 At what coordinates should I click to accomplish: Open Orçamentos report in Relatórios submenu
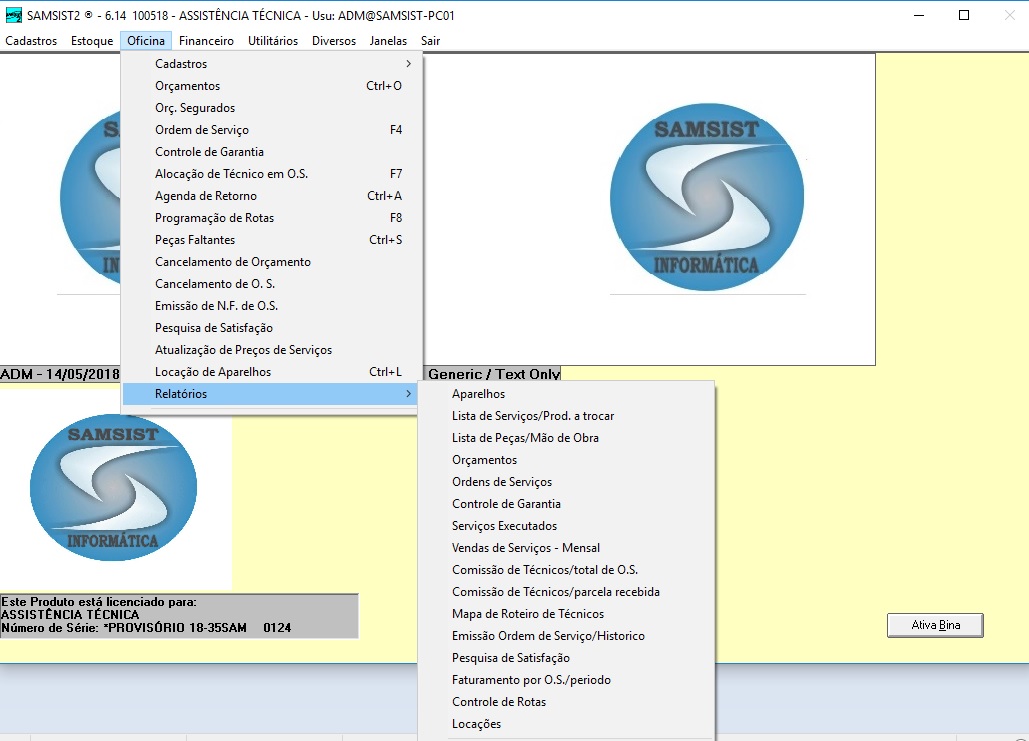[x=566, y=460]
